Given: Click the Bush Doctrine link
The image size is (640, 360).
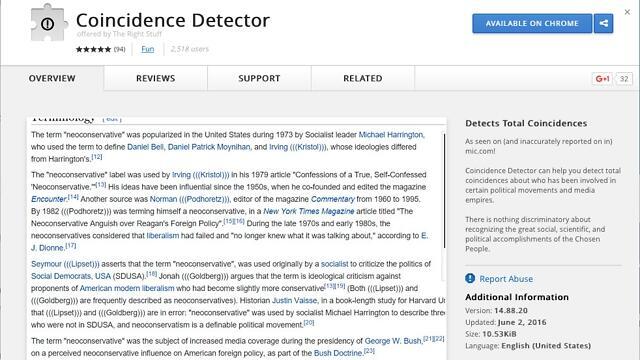Looking at the screenshot, I should [x=338, y=353].
